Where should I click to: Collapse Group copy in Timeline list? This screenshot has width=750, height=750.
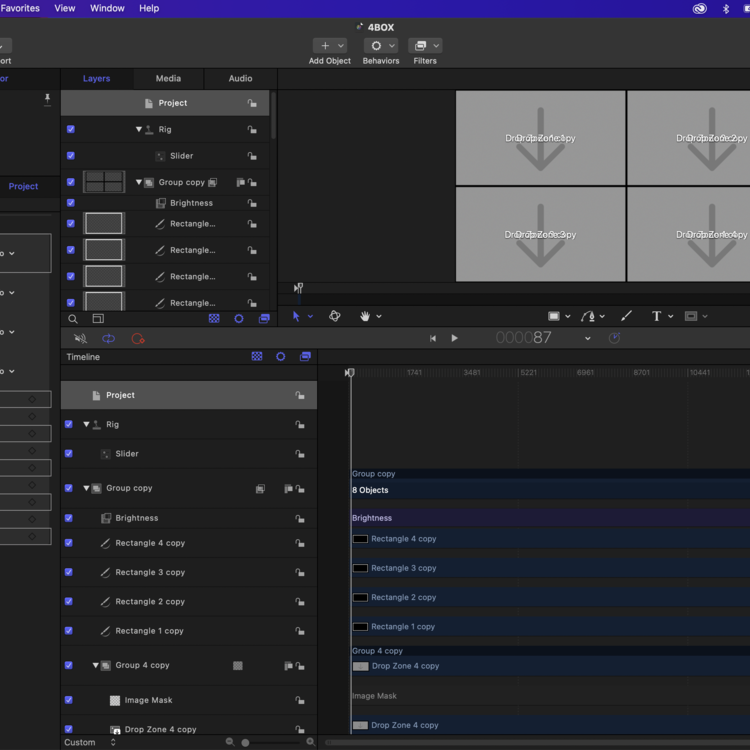(x=87, y=488)
